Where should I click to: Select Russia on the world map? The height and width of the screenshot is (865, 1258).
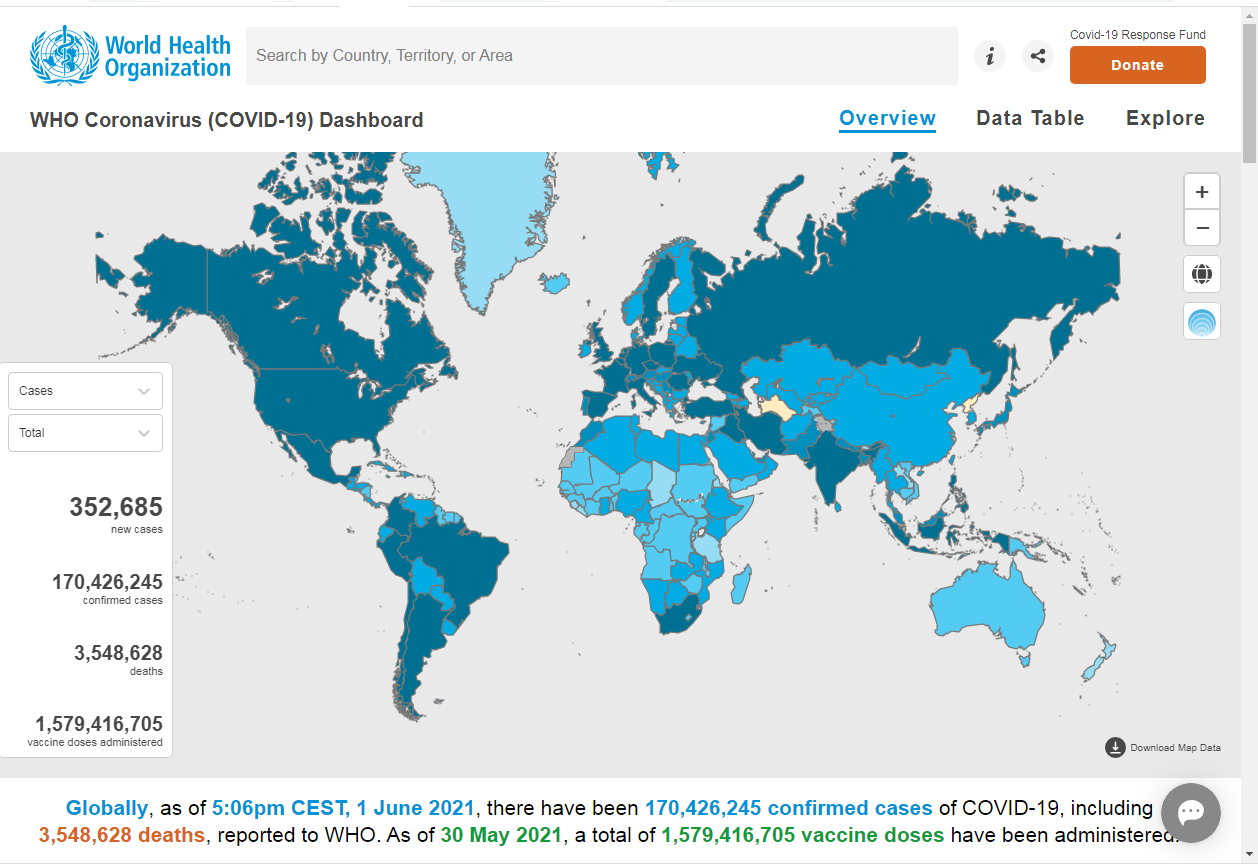900,270
